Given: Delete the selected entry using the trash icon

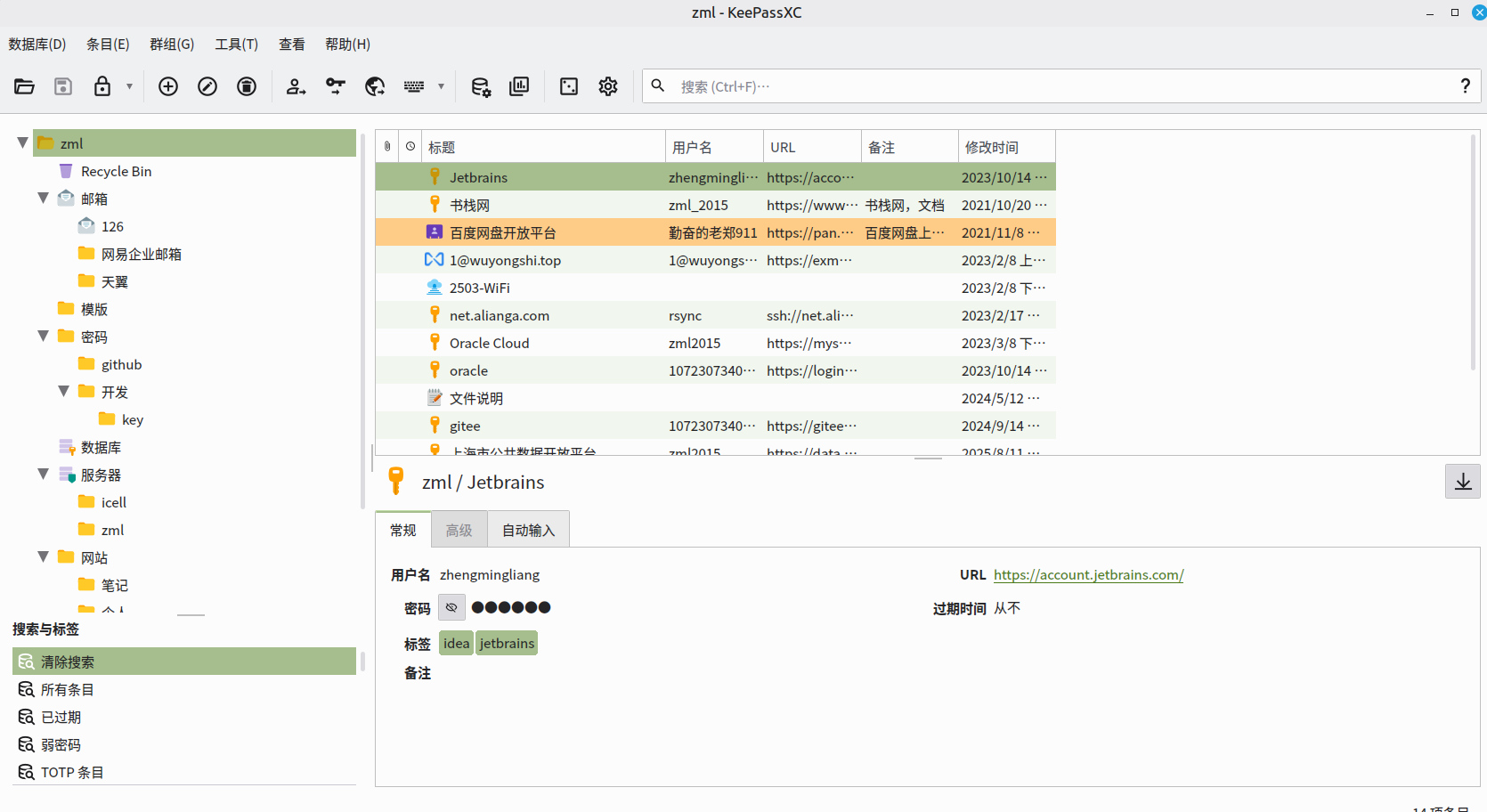Looking at the screenshot, I should pos(247,86).
